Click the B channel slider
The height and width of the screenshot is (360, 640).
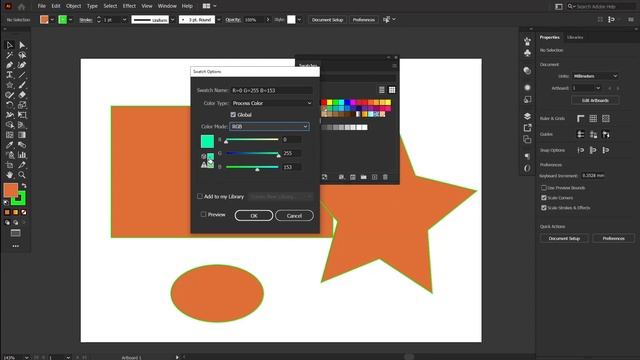(252, 167)
